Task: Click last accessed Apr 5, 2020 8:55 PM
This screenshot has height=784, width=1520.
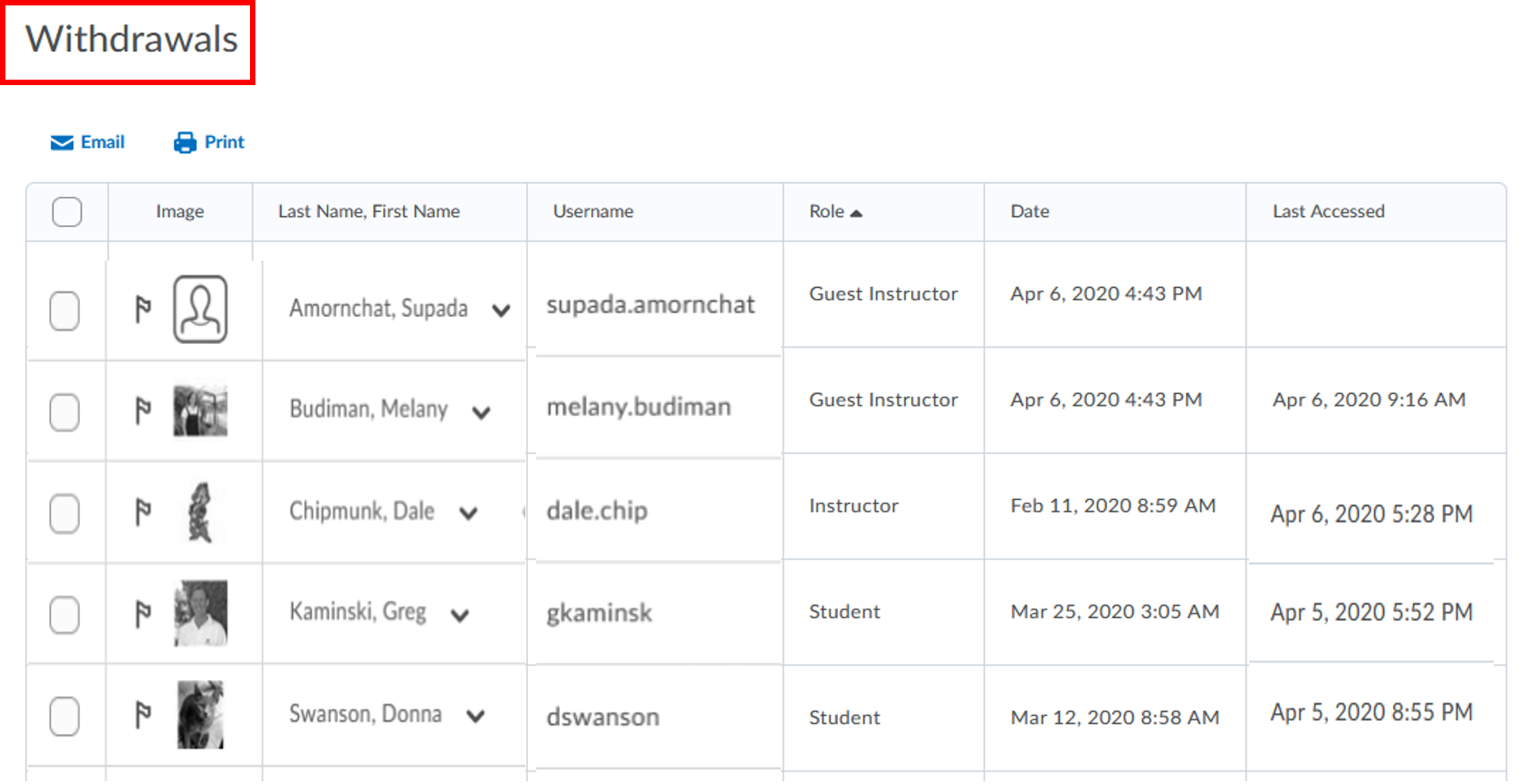Action: tap(1371, 712)
